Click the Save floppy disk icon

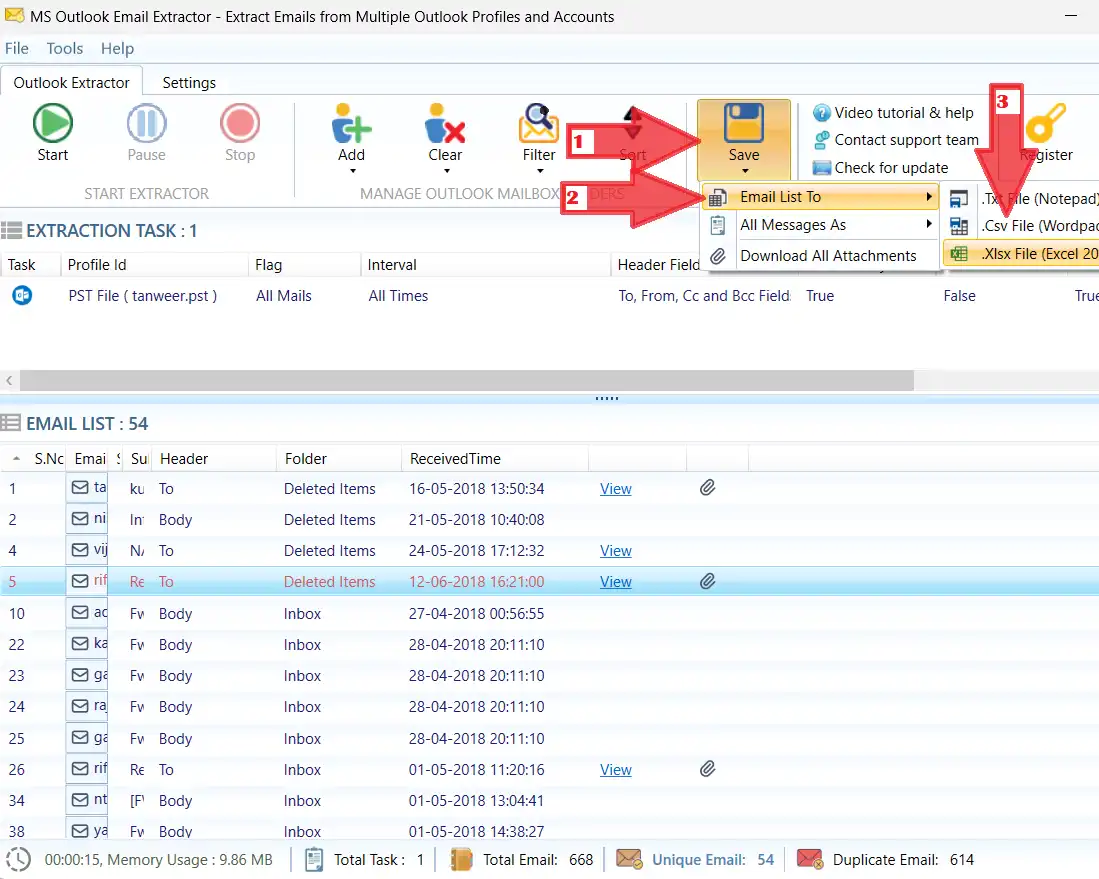pos(744,123)
